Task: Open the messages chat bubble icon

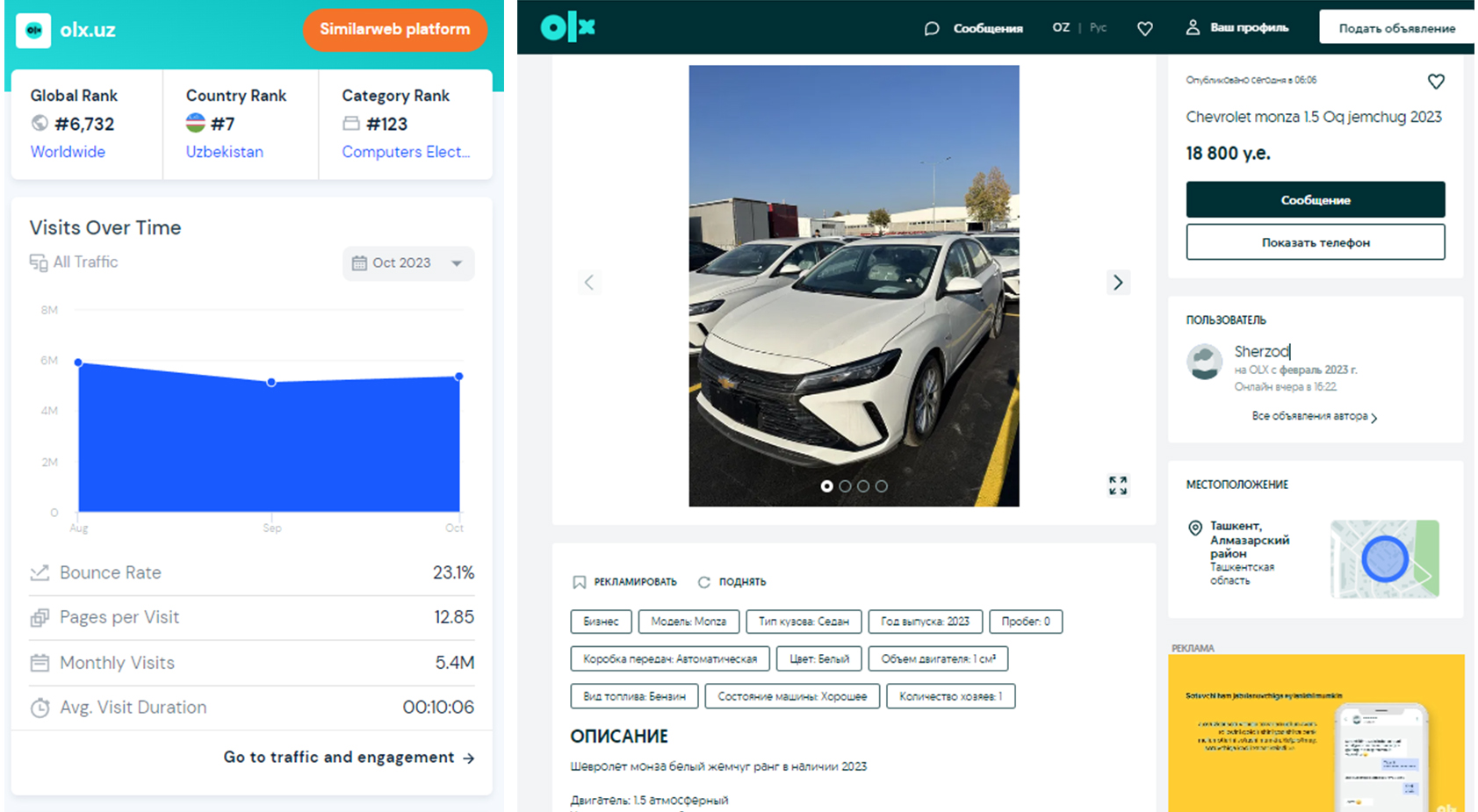Action: [x=932, y=28]
